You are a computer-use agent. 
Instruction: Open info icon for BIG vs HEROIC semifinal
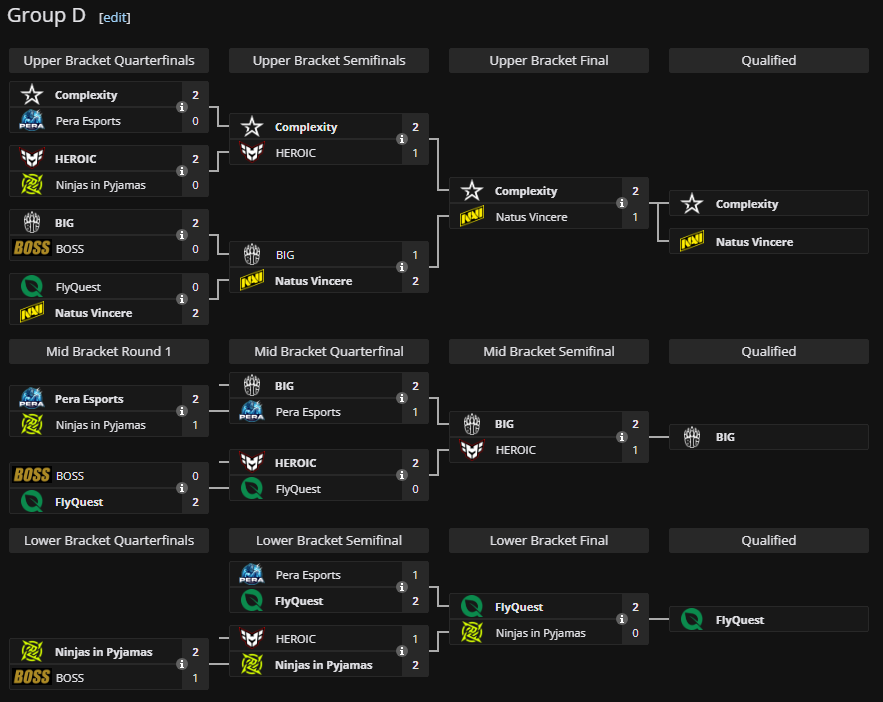[621, 437]
